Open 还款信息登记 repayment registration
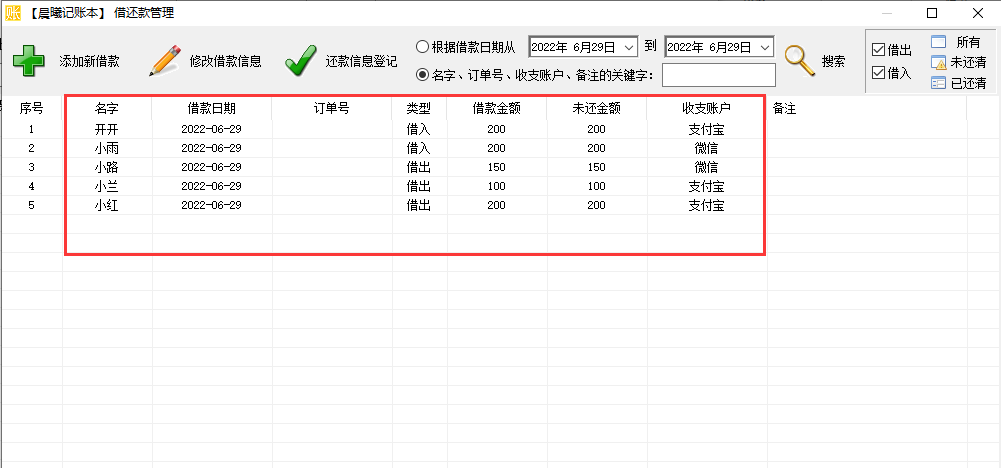 point(361,61)
